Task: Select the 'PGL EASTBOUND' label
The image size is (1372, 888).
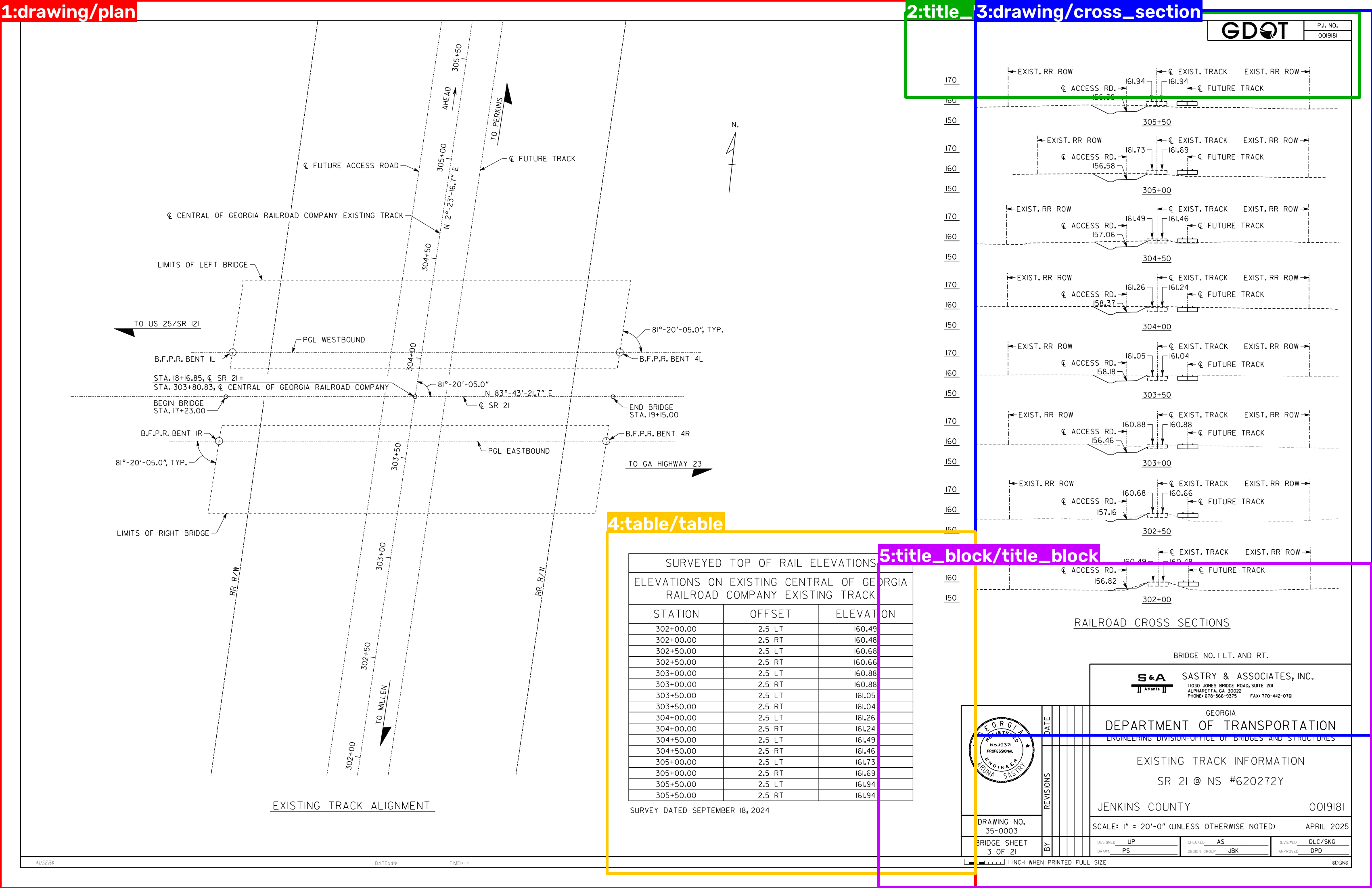Action: tap(519, 451)
